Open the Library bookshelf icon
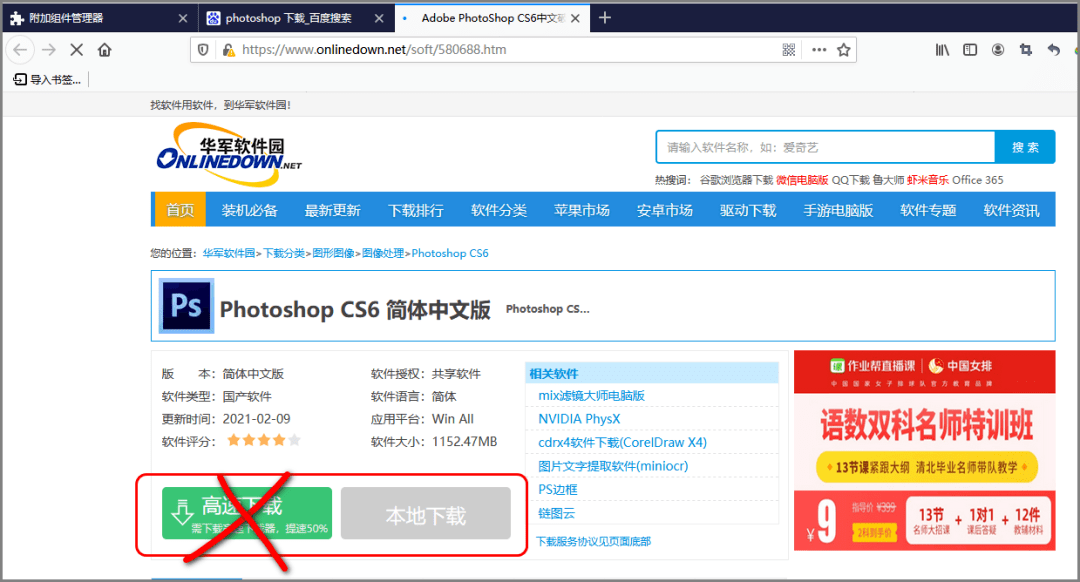Screen dimensions: 1080x582 click(x=942, y=50)
